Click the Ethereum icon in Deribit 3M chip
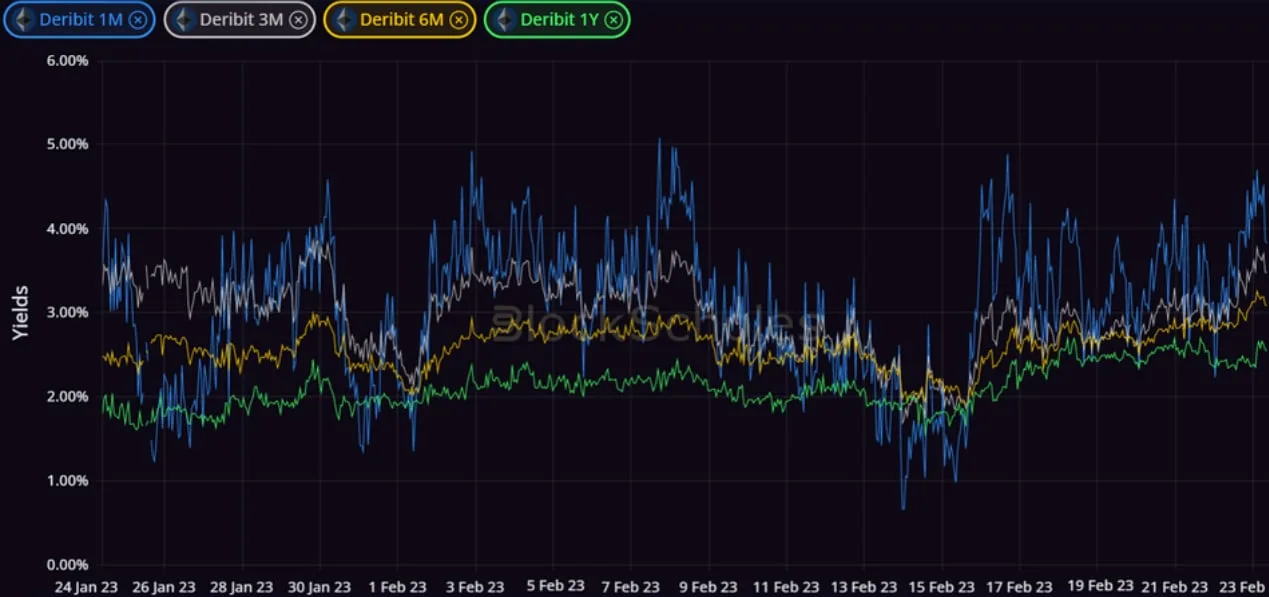The image size is (1269, 597). tap(183, 19)
